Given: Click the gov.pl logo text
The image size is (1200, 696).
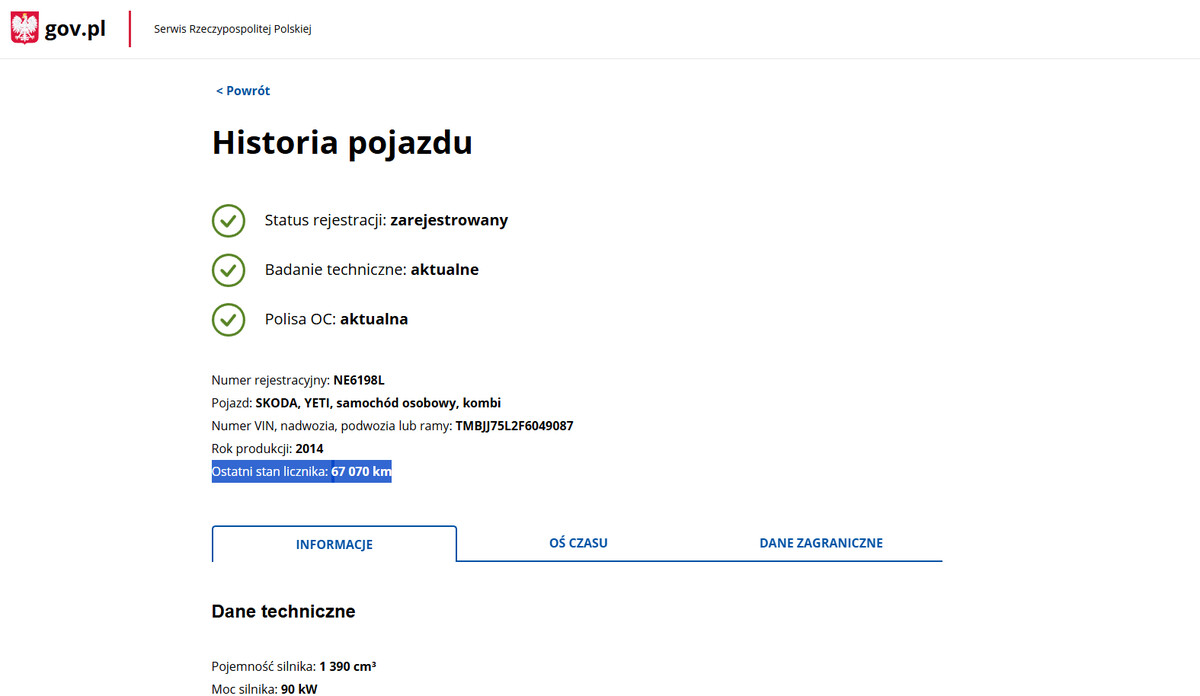Looking at the screenshot, I should point(75,29).
